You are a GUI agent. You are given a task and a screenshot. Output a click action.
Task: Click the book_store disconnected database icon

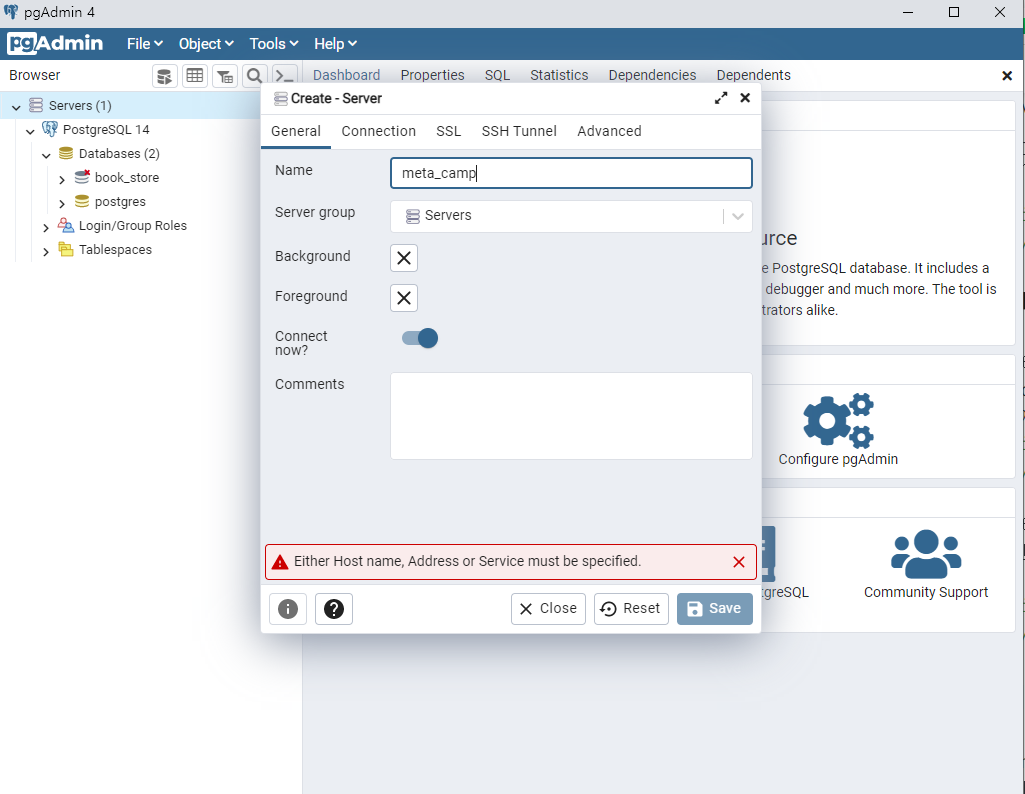click(82, 177)
